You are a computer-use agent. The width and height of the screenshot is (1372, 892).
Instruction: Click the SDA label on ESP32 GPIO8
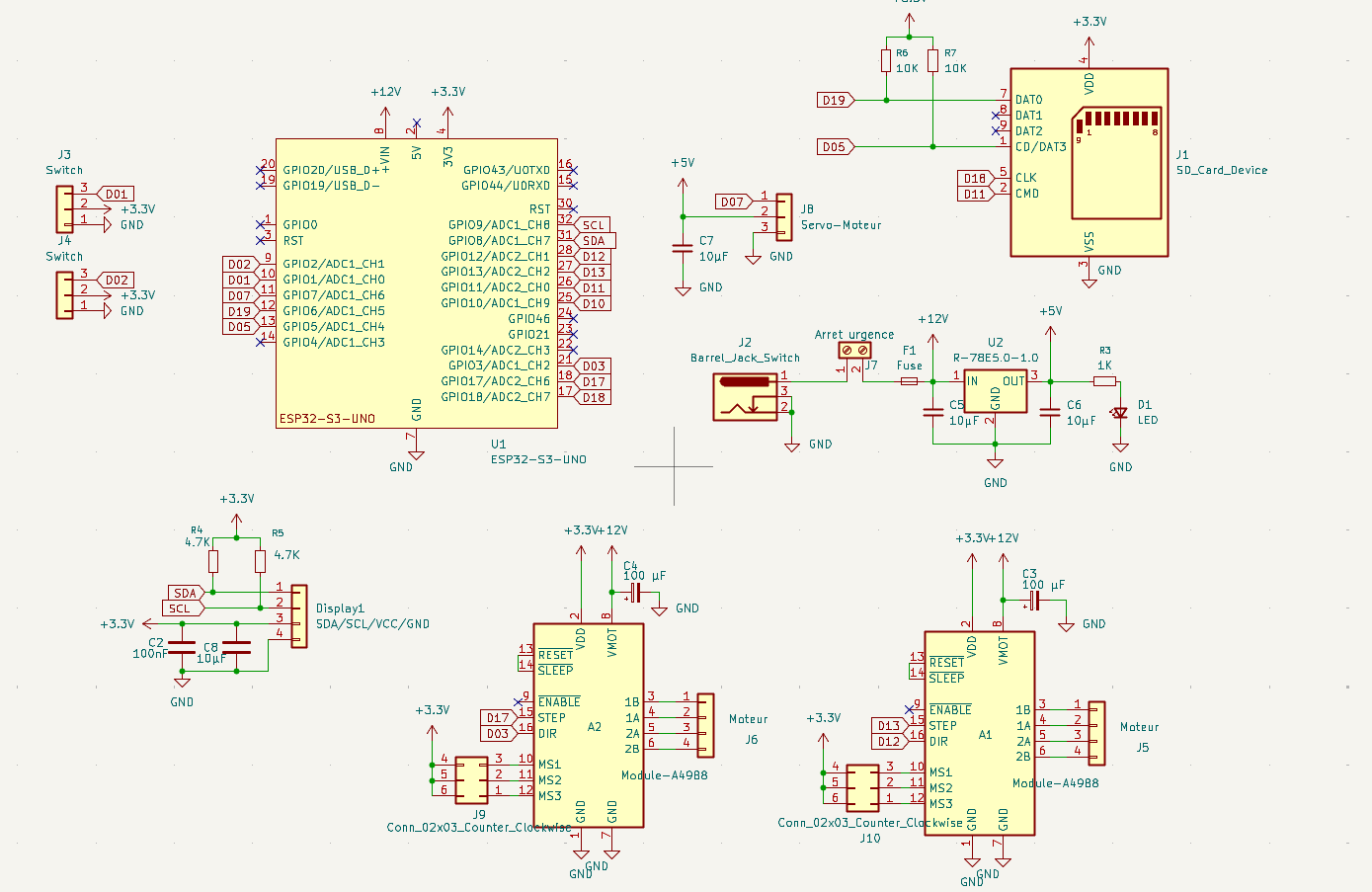point(597,240)
